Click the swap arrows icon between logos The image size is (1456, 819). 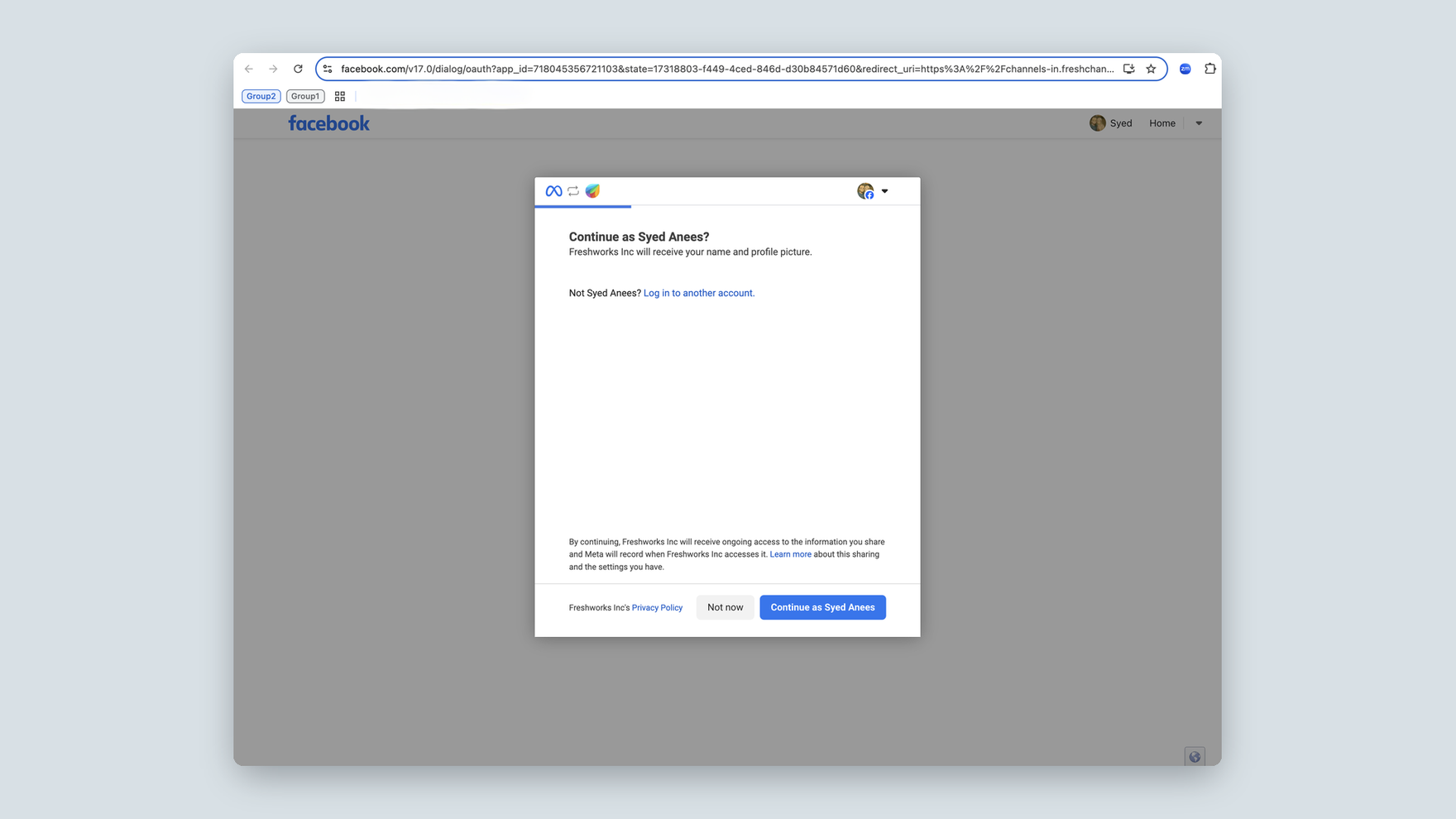pyautogui.click(x=573, y=191)
